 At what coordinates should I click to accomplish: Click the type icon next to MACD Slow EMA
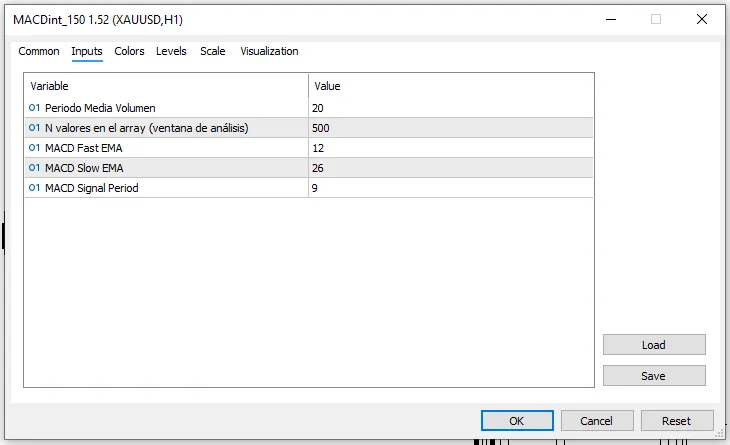point(34,168)
